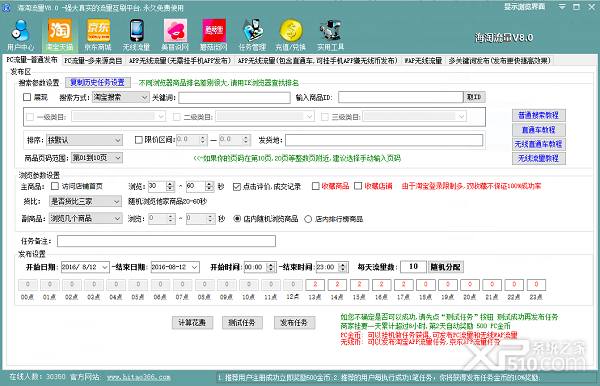Open the 无线流量 phone icon
Image resolution: width=600 pixels, height=386 pixels.
pos(137,35)
